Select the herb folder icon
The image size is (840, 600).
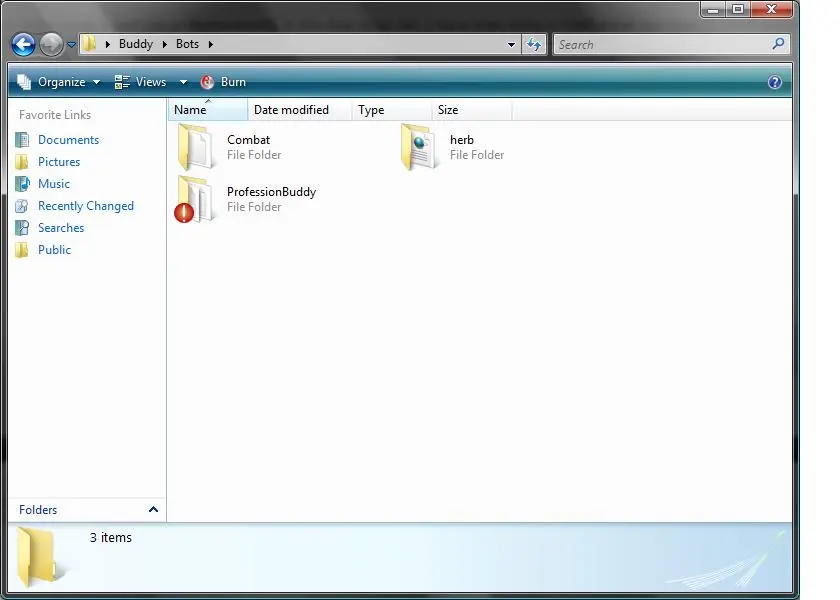[419, 147]
